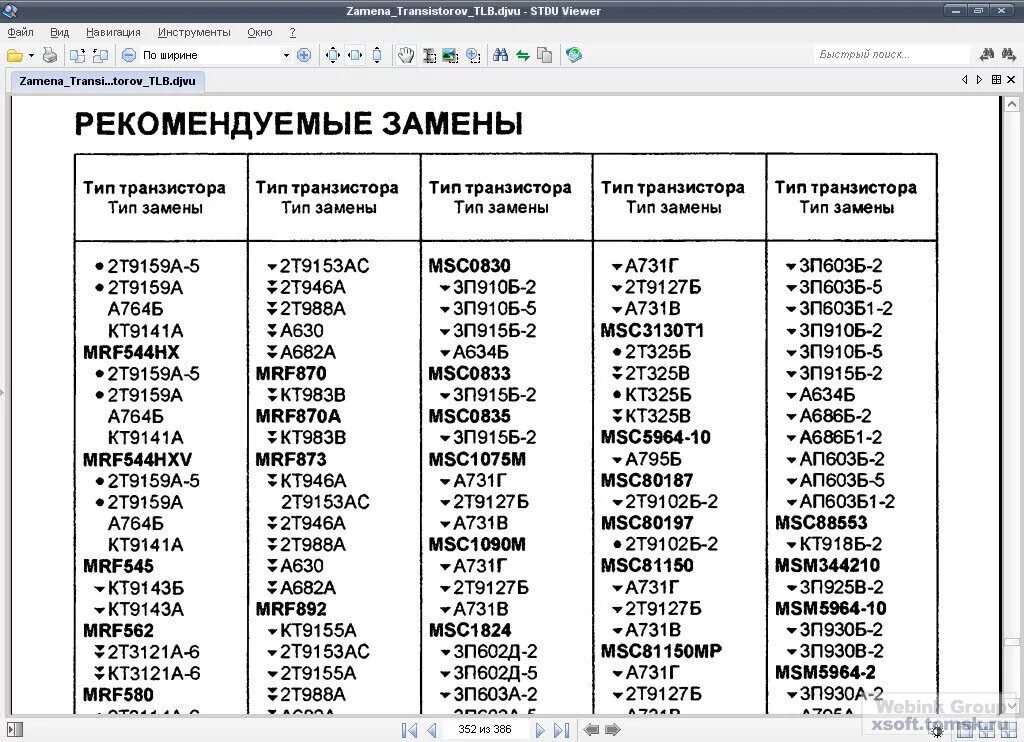This screenshot has height=742, width=1024.
Task: Activate the text selection tool
Action: click(x=429, y=56)
